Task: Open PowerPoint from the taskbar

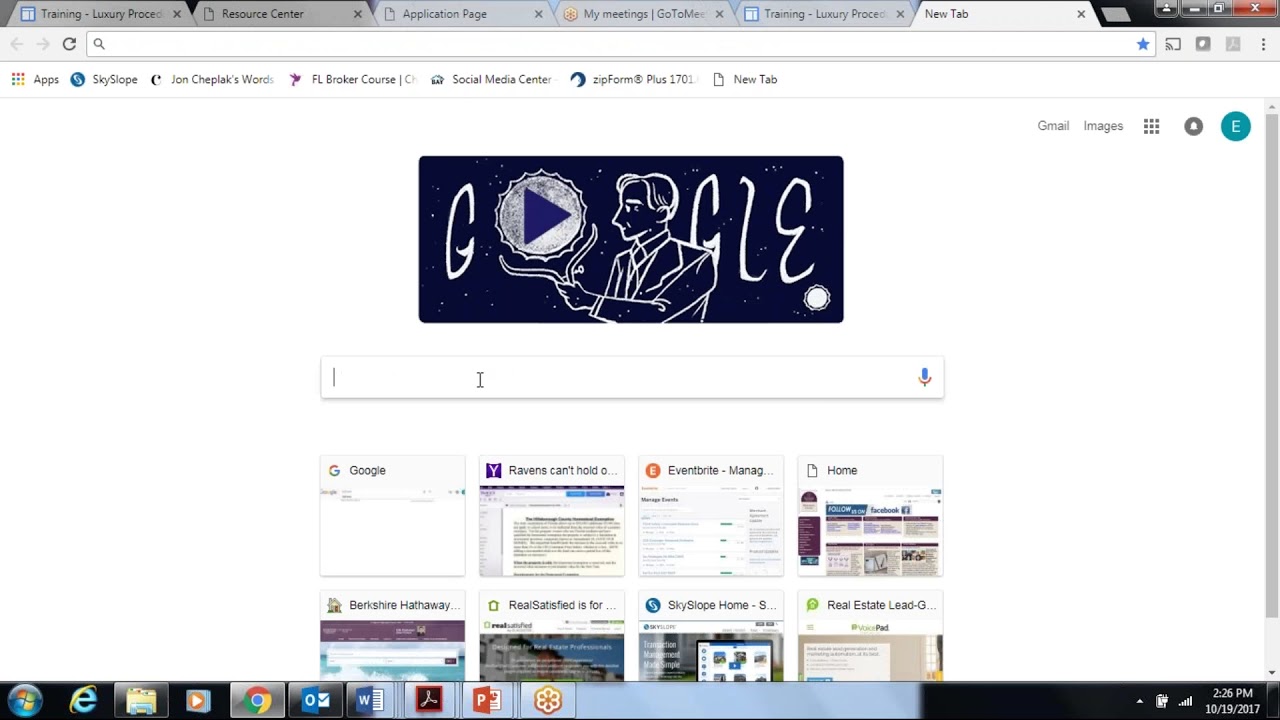Action: pyautogui.click(x=487, y=700)
